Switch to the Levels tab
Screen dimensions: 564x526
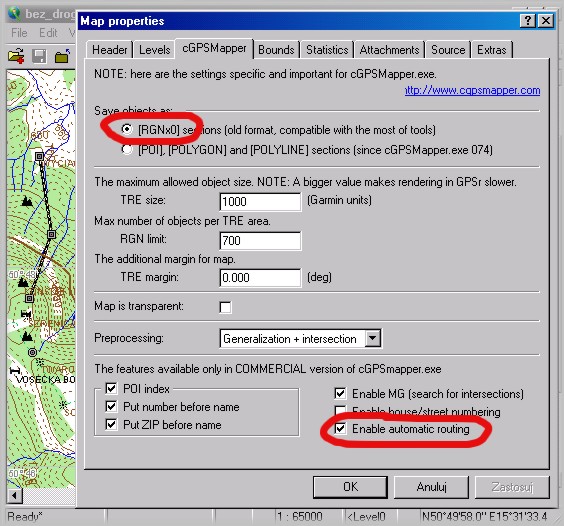tap(155, 50)
